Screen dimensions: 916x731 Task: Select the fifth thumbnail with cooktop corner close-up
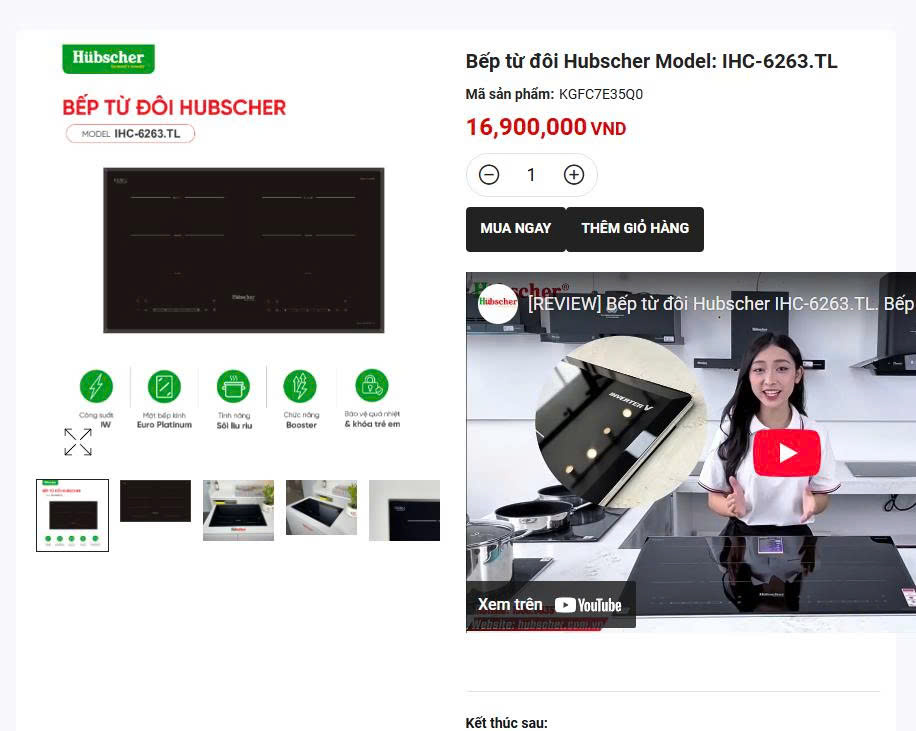tap(404, 510)
